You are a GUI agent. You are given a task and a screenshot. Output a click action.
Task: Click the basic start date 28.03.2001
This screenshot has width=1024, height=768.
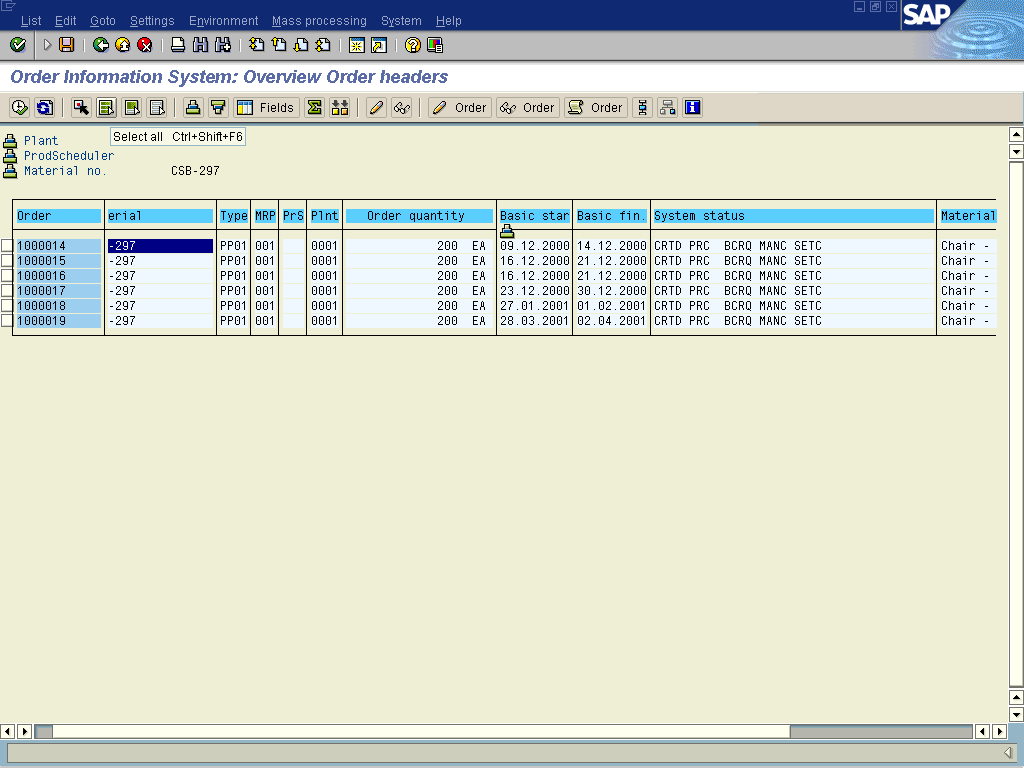534,321
